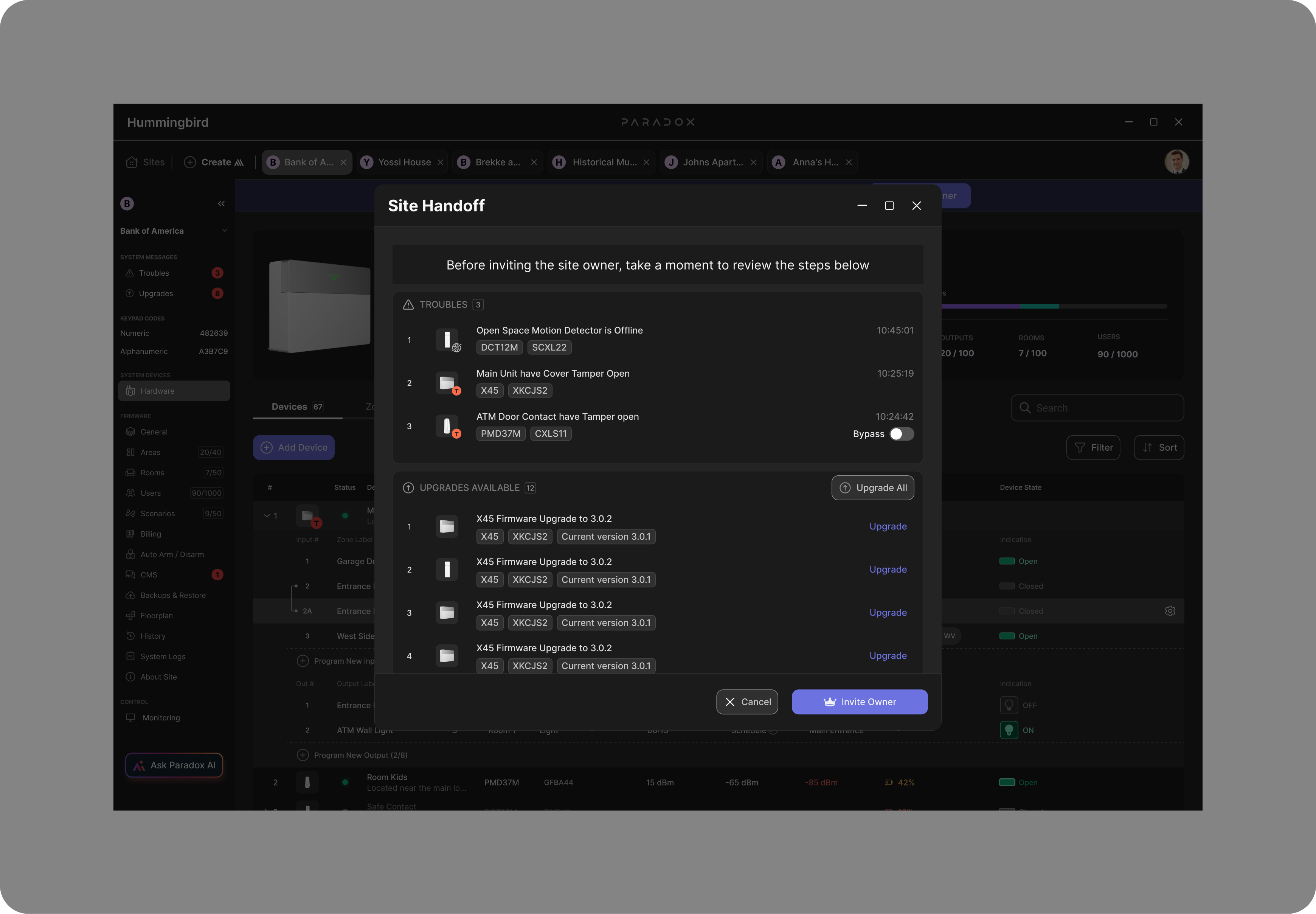Close the Yossi House tab
Image resolution: width=1316 pixels, height=914 pixels.
[x=441, y=162]
